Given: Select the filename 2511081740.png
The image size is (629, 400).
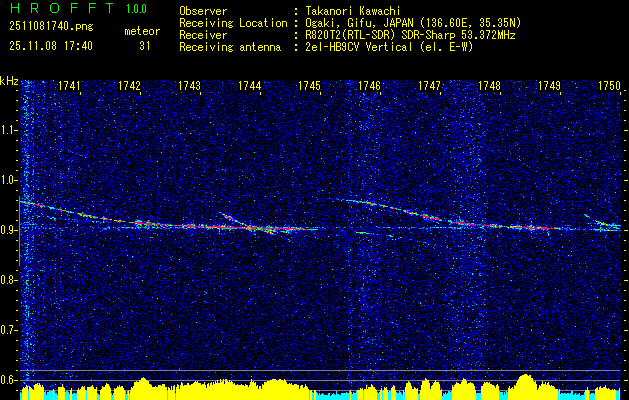Looking at the screenshot, I should pos(51,27).
